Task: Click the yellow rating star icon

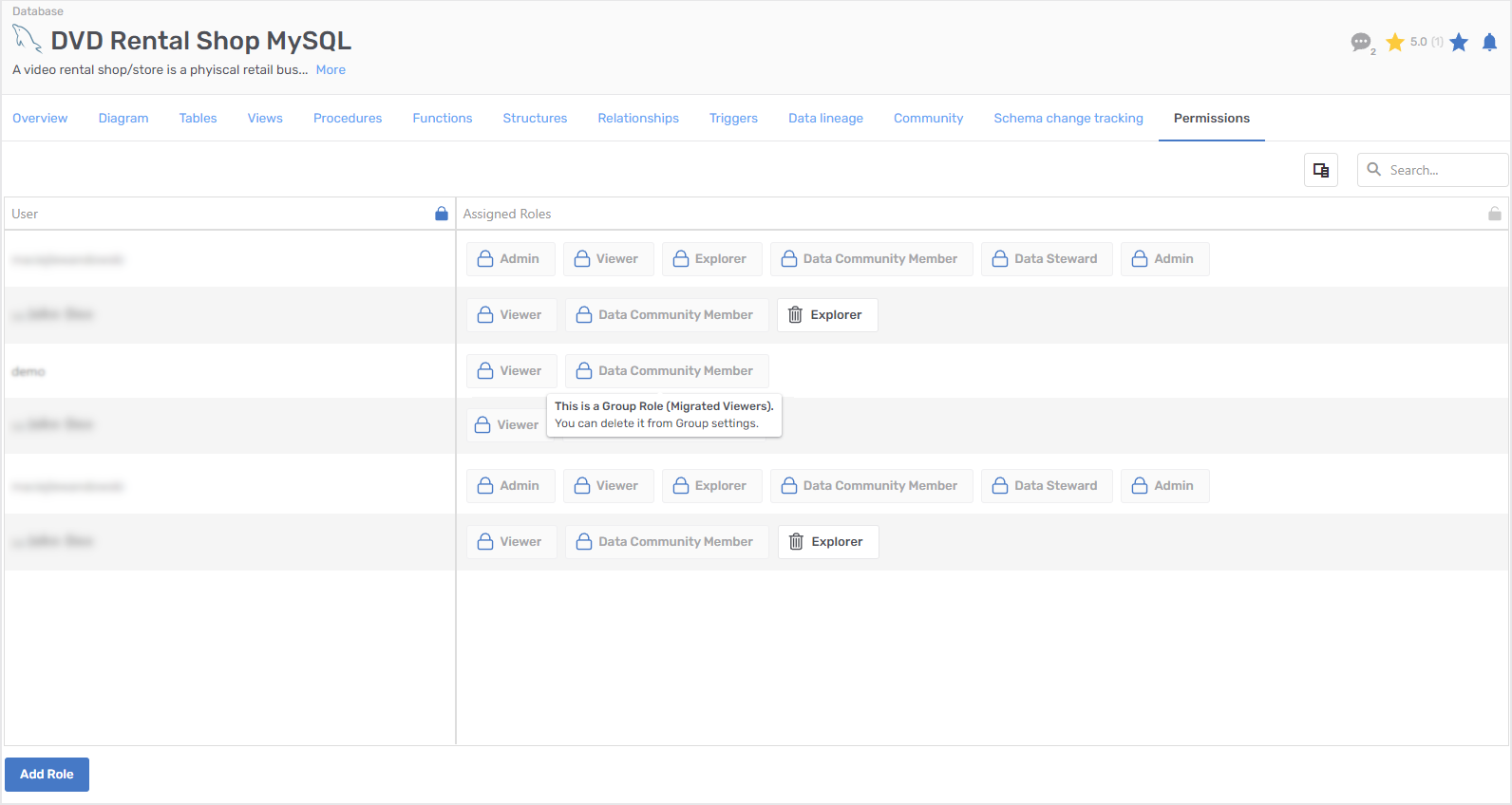Action: pos(1395,42)
